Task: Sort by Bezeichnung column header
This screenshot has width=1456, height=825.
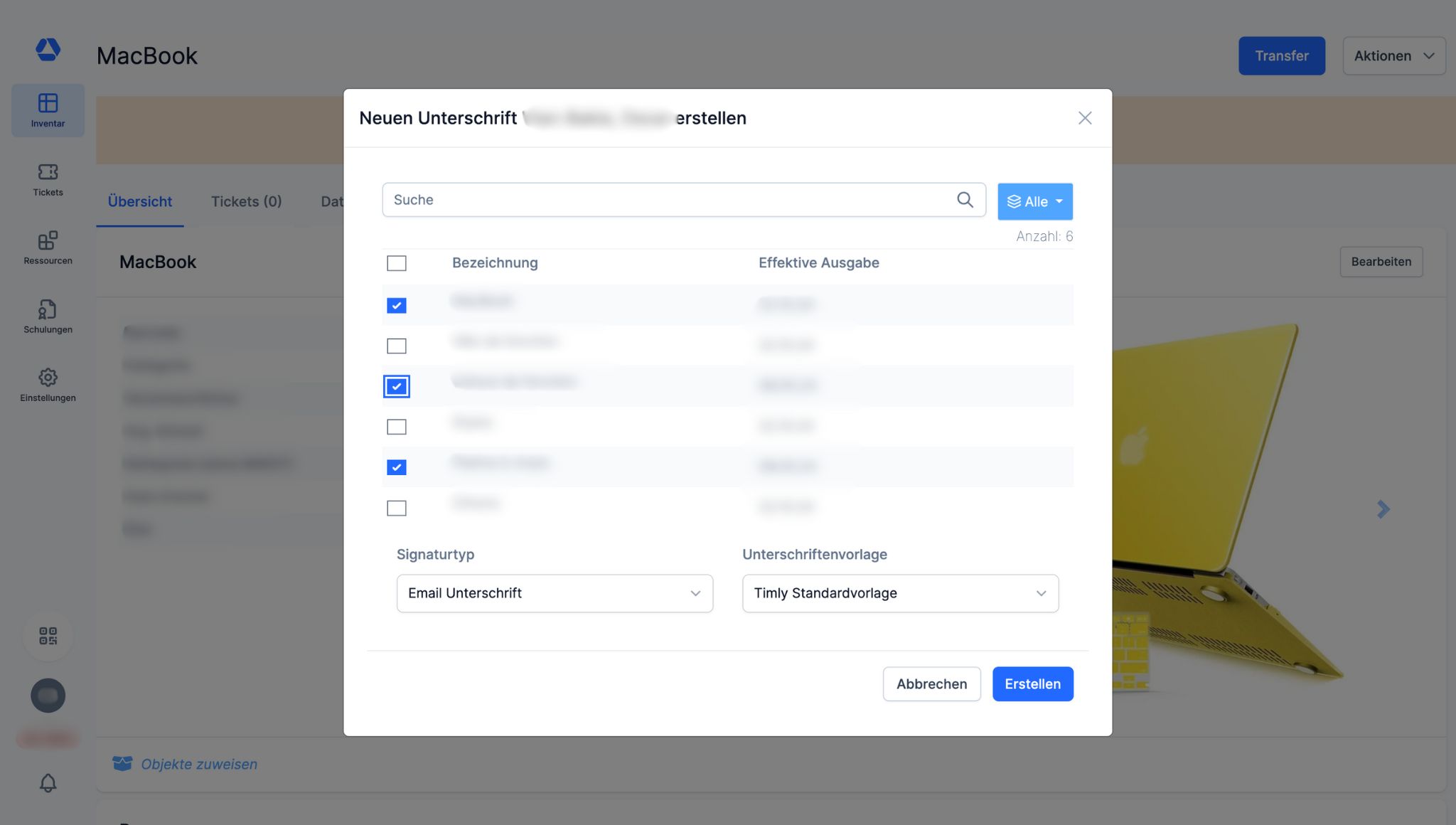Action: click(495, 262)
